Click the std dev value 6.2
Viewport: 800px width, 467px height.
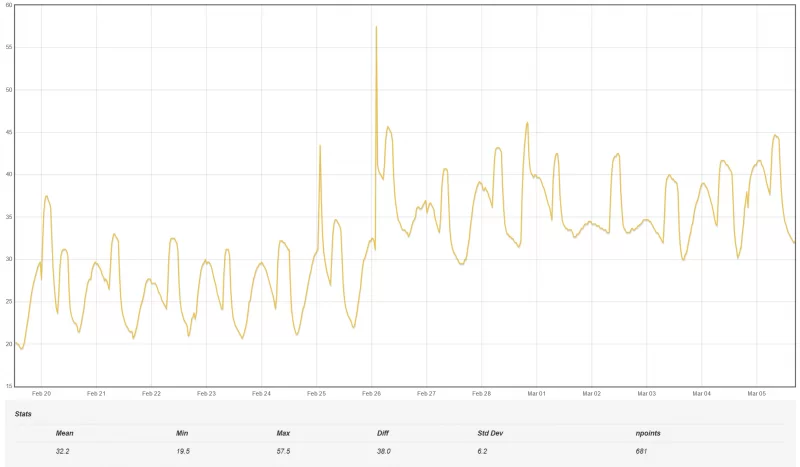tap(483, 452)
